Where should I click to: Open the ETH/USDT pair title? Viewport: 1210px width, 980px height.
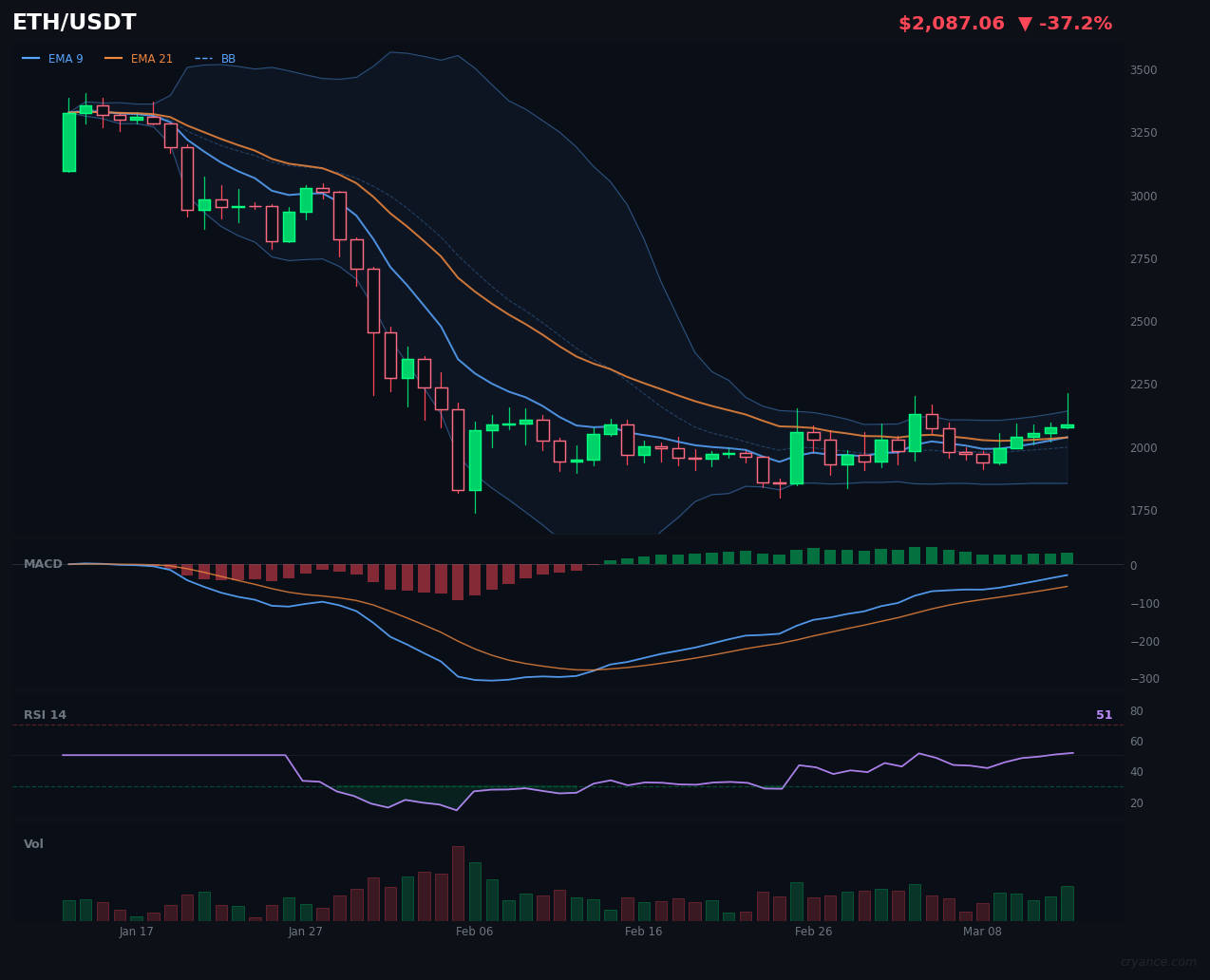[x=73, y=22]
